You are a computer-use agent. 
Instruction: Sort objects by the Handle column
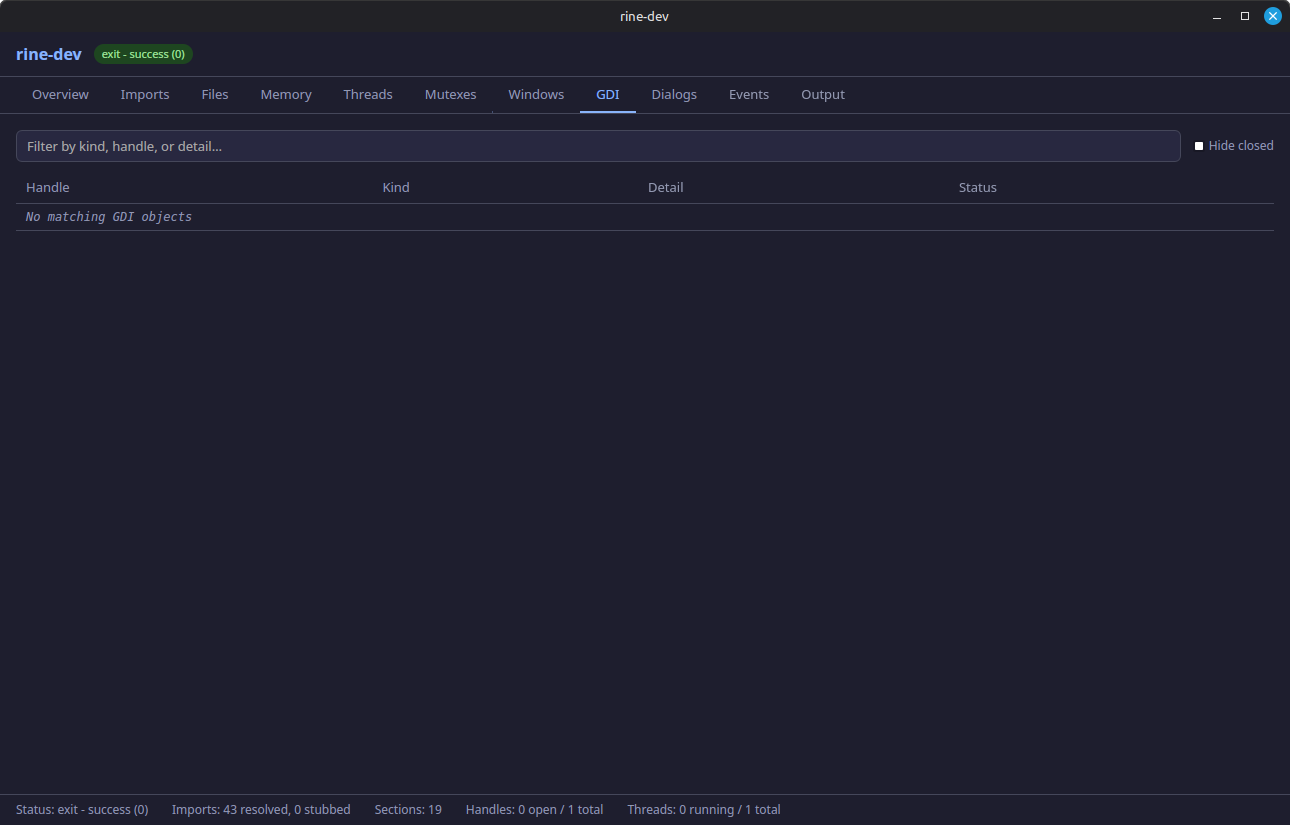pos(47,187)
